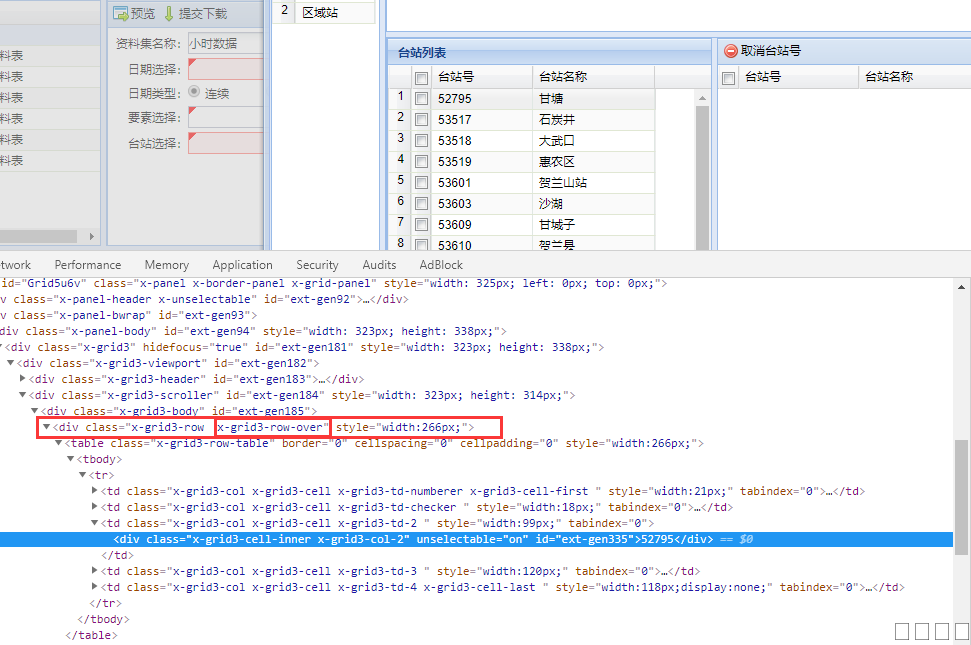Toggle select-all checkbox in 台站列表 header
This screenshot has width=971, height=645.
click(422, 77)
